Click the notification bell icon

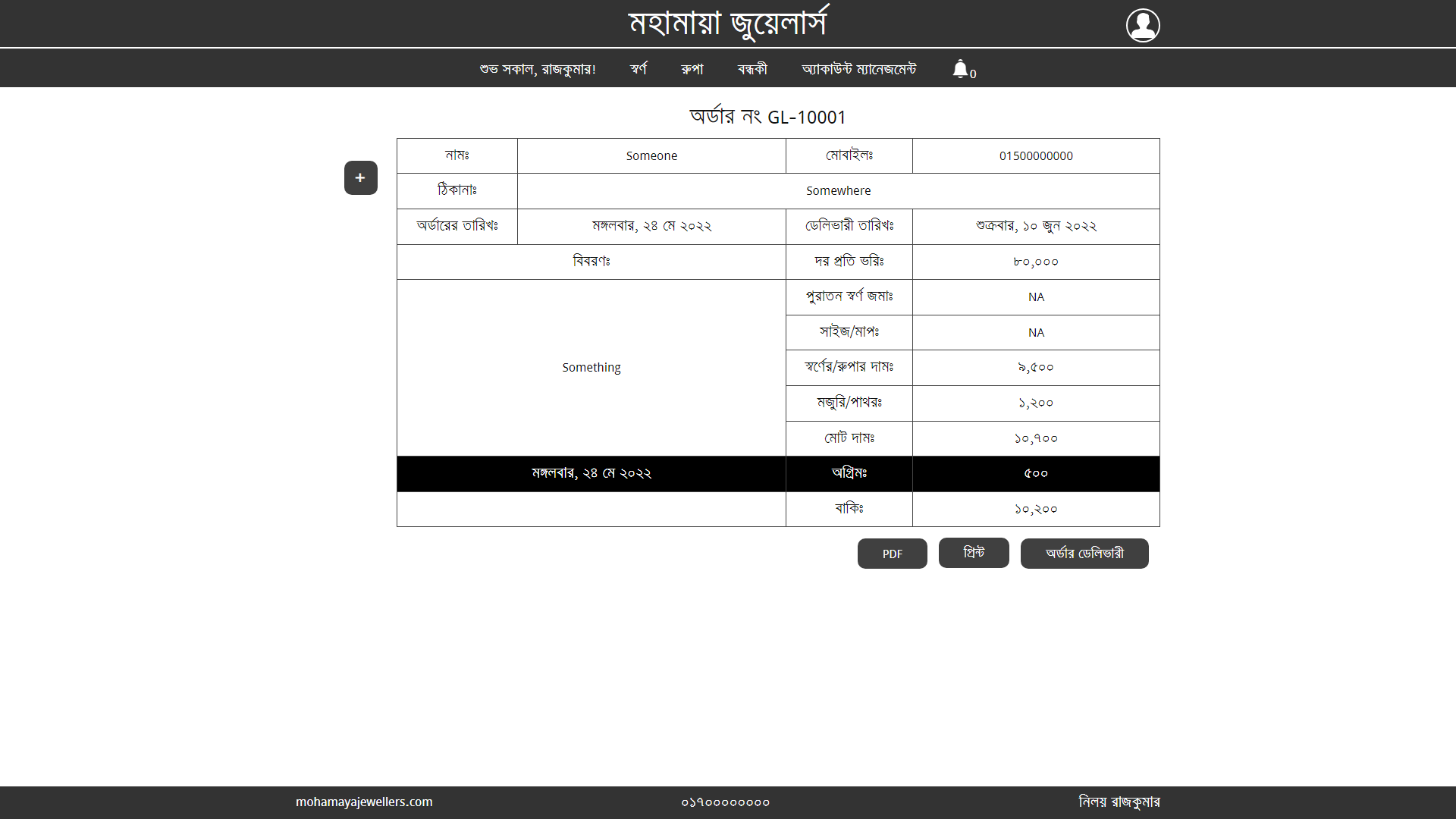[x=960, y=69]
